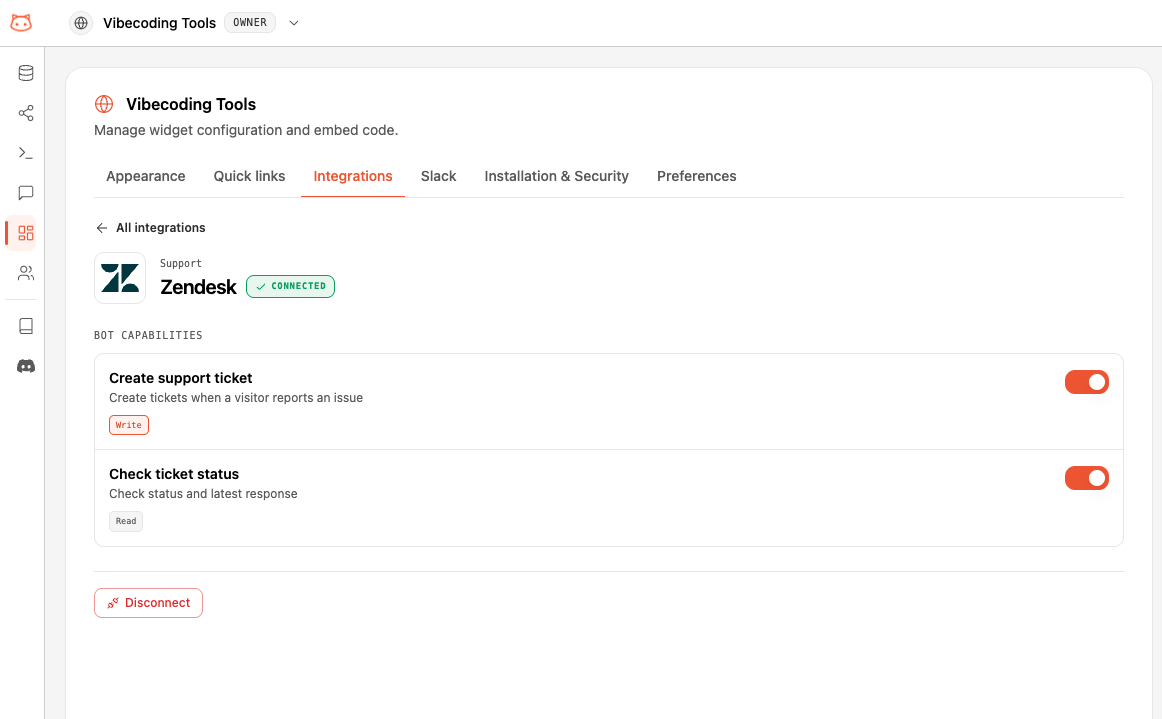This screenshot has height=719, width=1162.
Task: Click the orange globe icon beside the Vibecoding Tools heading
Action: [x=104, y=104]
